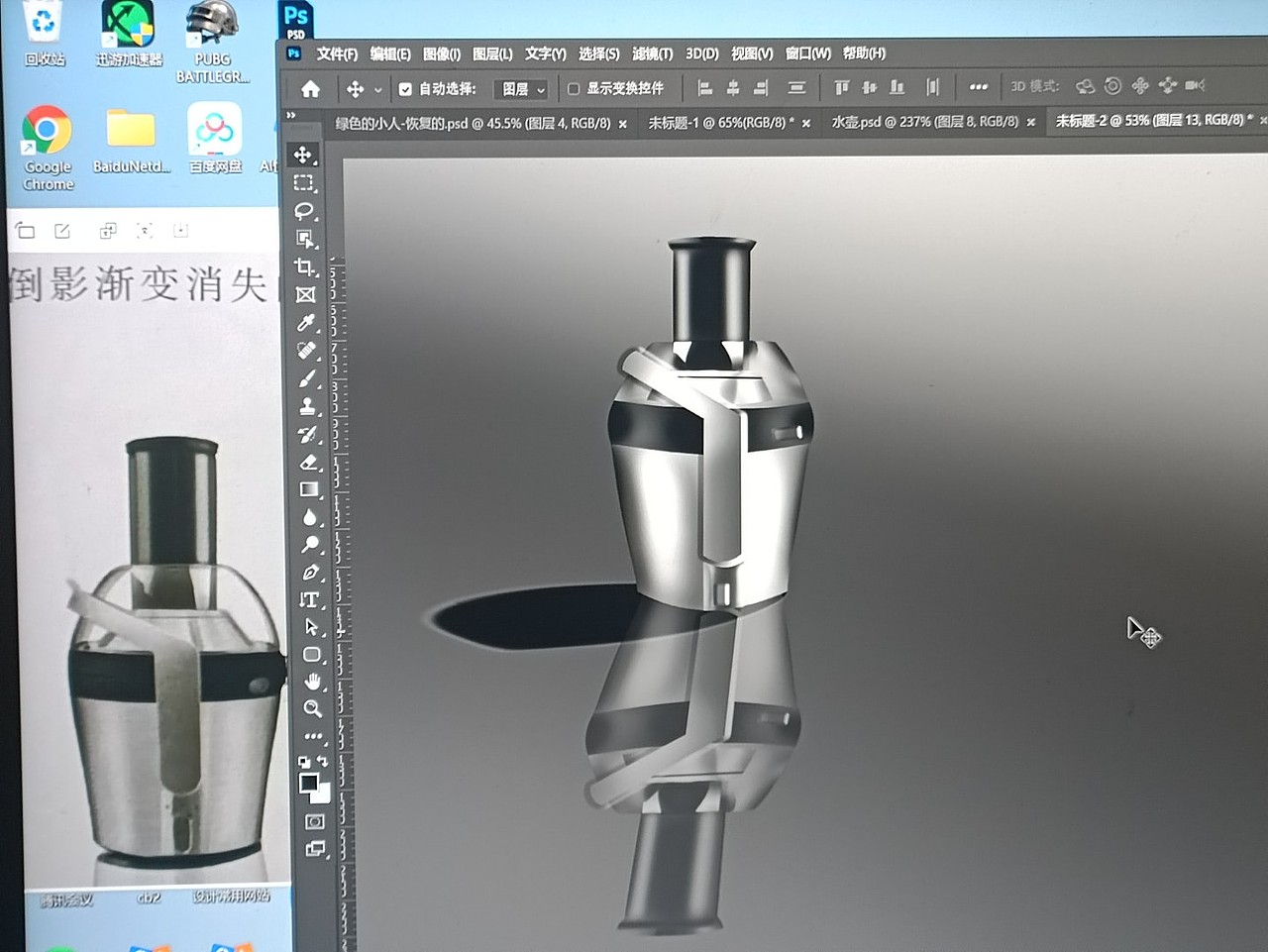Screen dimensions: 1268x952
Task: Open the 帮助(H) menu
Action: 864,53
